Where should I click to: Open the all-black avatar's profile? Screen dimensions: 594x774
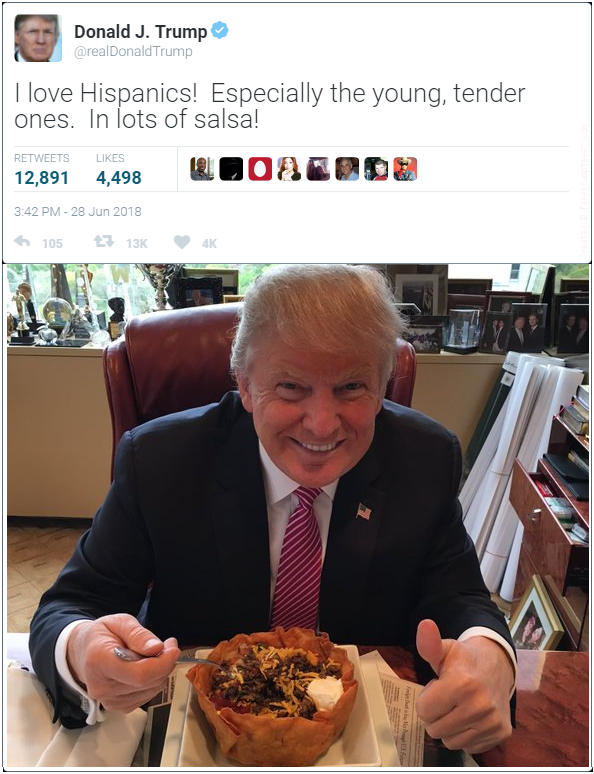click(231, 169)
